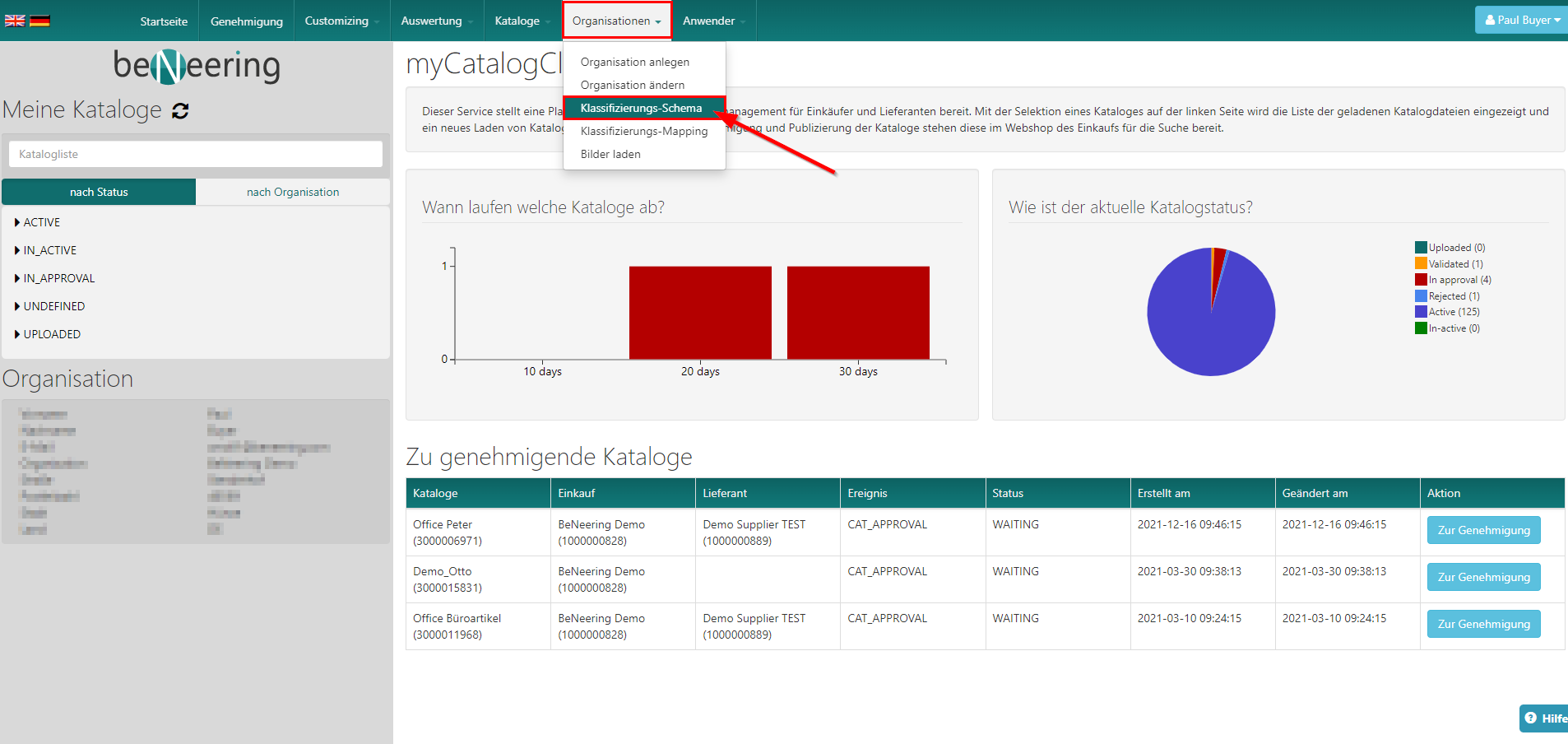Expand the IN_APPROVAL catalog group
Screen dimensions: 1568x744
pos(58,278)
